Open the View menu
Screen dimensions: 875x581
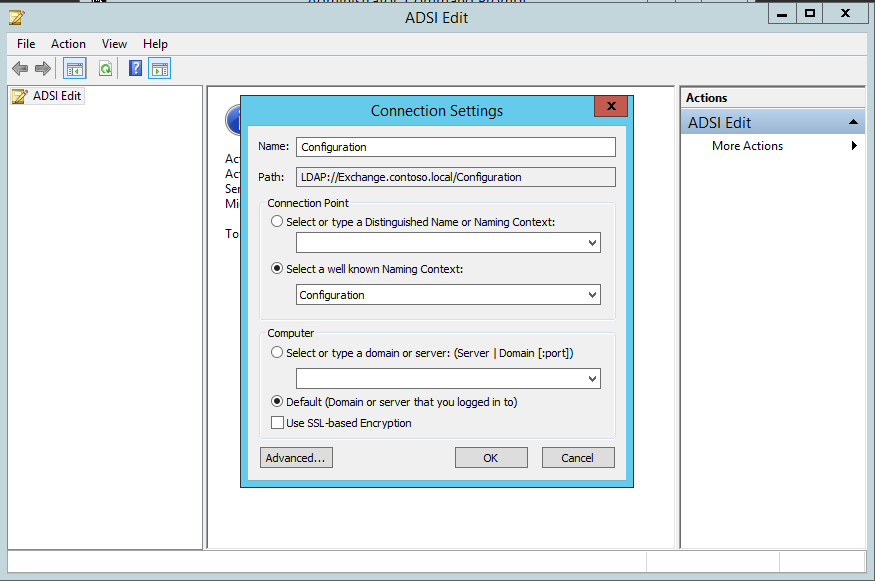(x=114, y=44)
